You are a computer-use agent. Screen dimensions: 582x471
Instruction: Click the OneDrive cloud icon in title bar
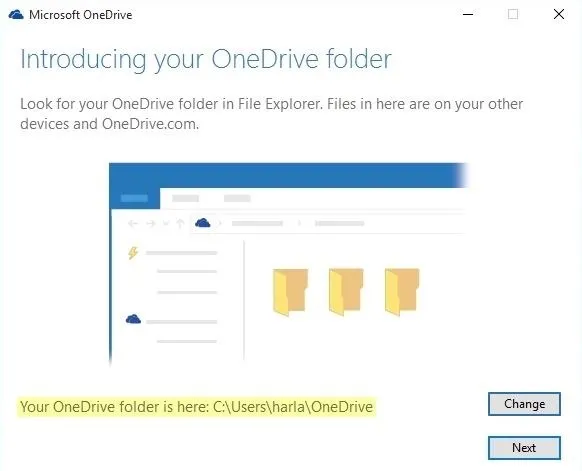tap(16, 14)
